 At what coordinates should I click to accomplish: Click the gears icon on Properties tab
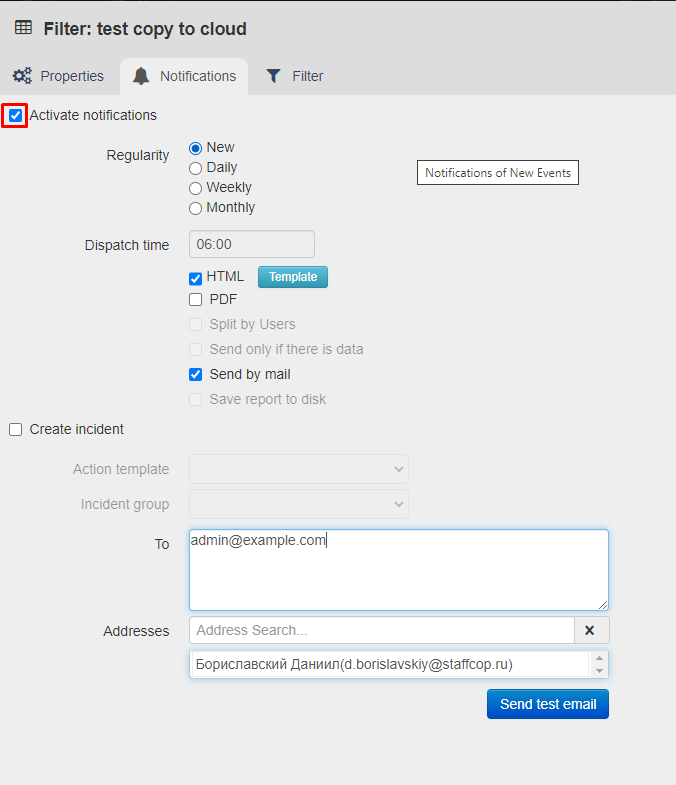coord(22,76)
